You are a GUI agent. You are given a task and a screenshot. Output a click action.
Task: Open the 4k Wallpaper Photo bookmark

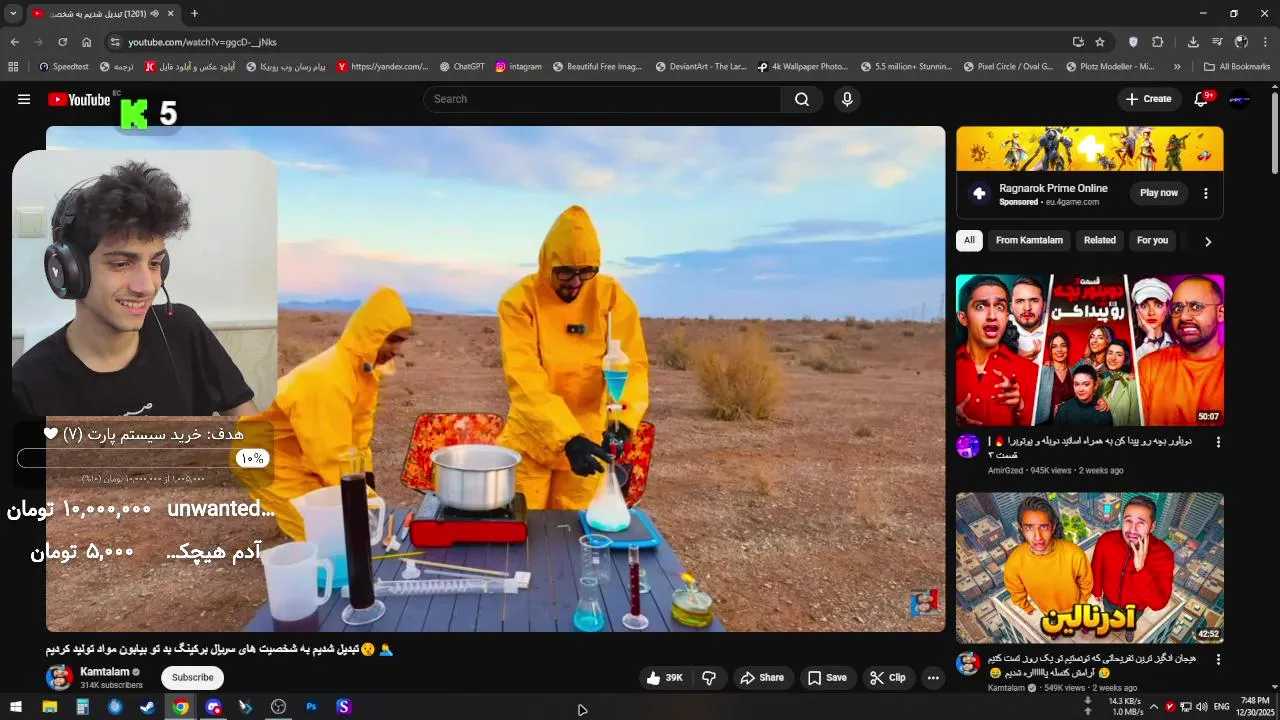coord(803,67)
